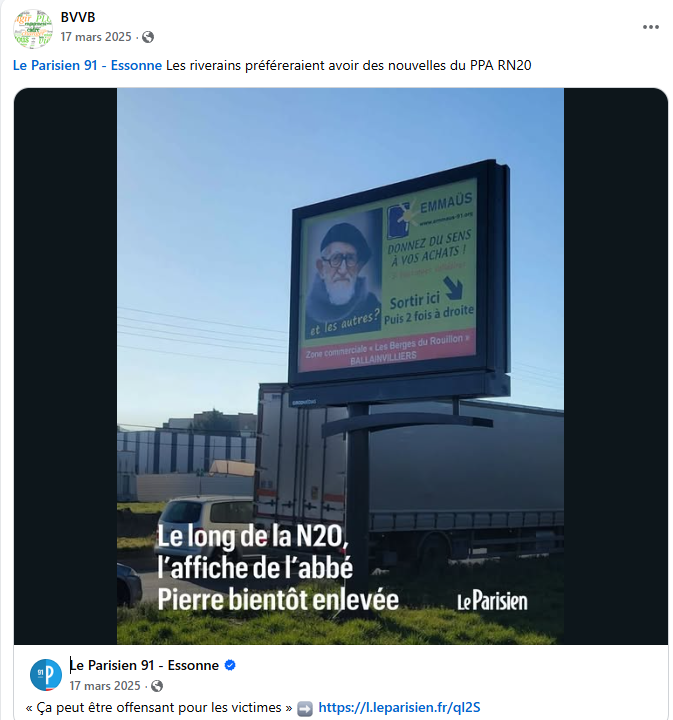The image size is (673, 720).
Task: Play the shared video about abbé Pierre poster
Action: [340, 366]
